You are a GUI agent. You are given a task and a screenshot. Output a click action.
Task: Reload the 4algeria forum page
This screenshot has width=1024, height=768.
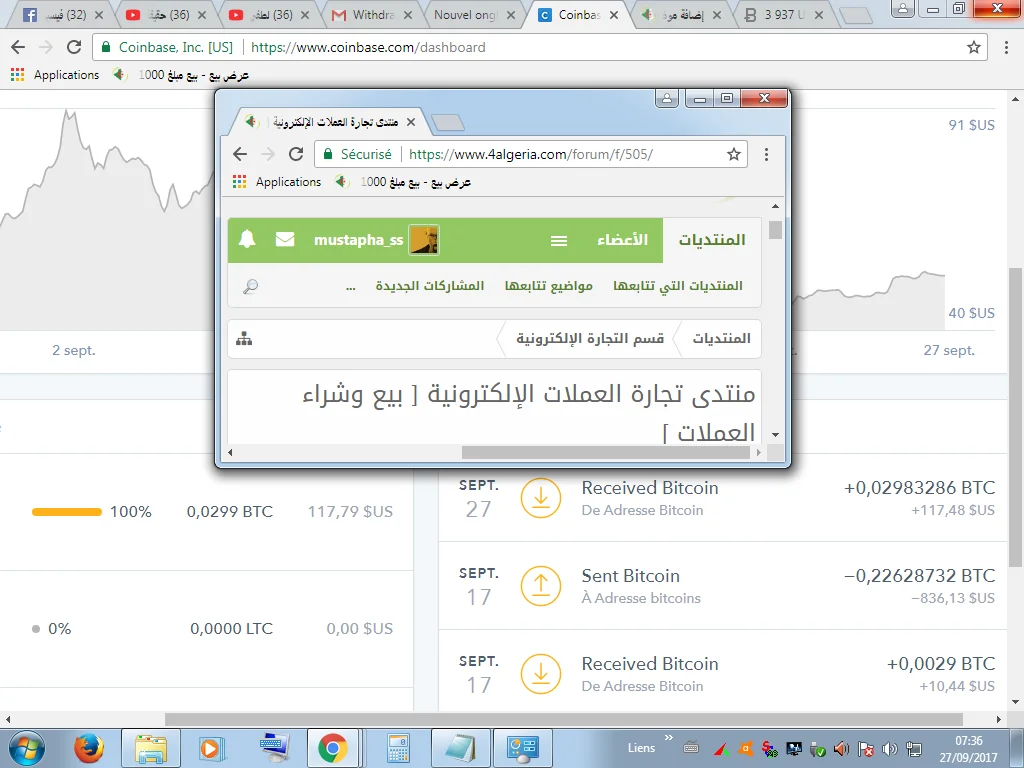click(295, 154)
